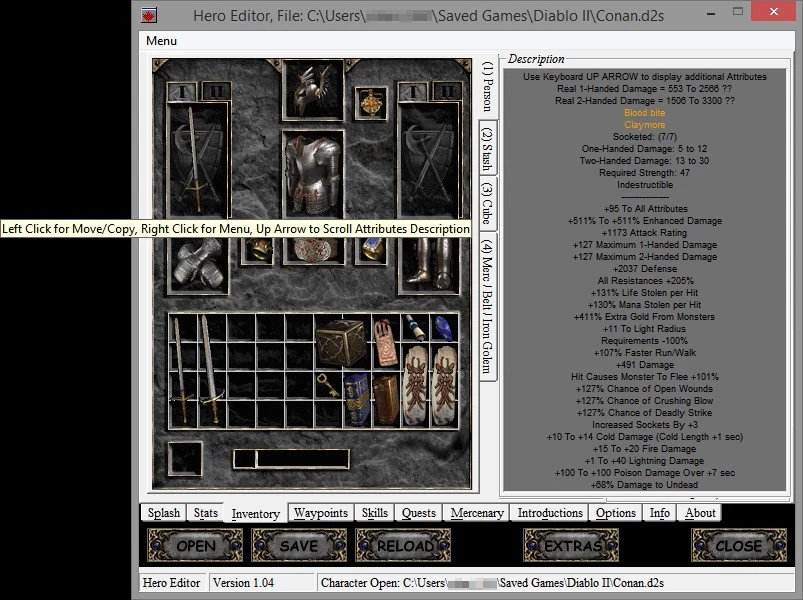Select the claymore in left weapon slot
Viewport: 803px width, 600px height.
pos(197,160)
